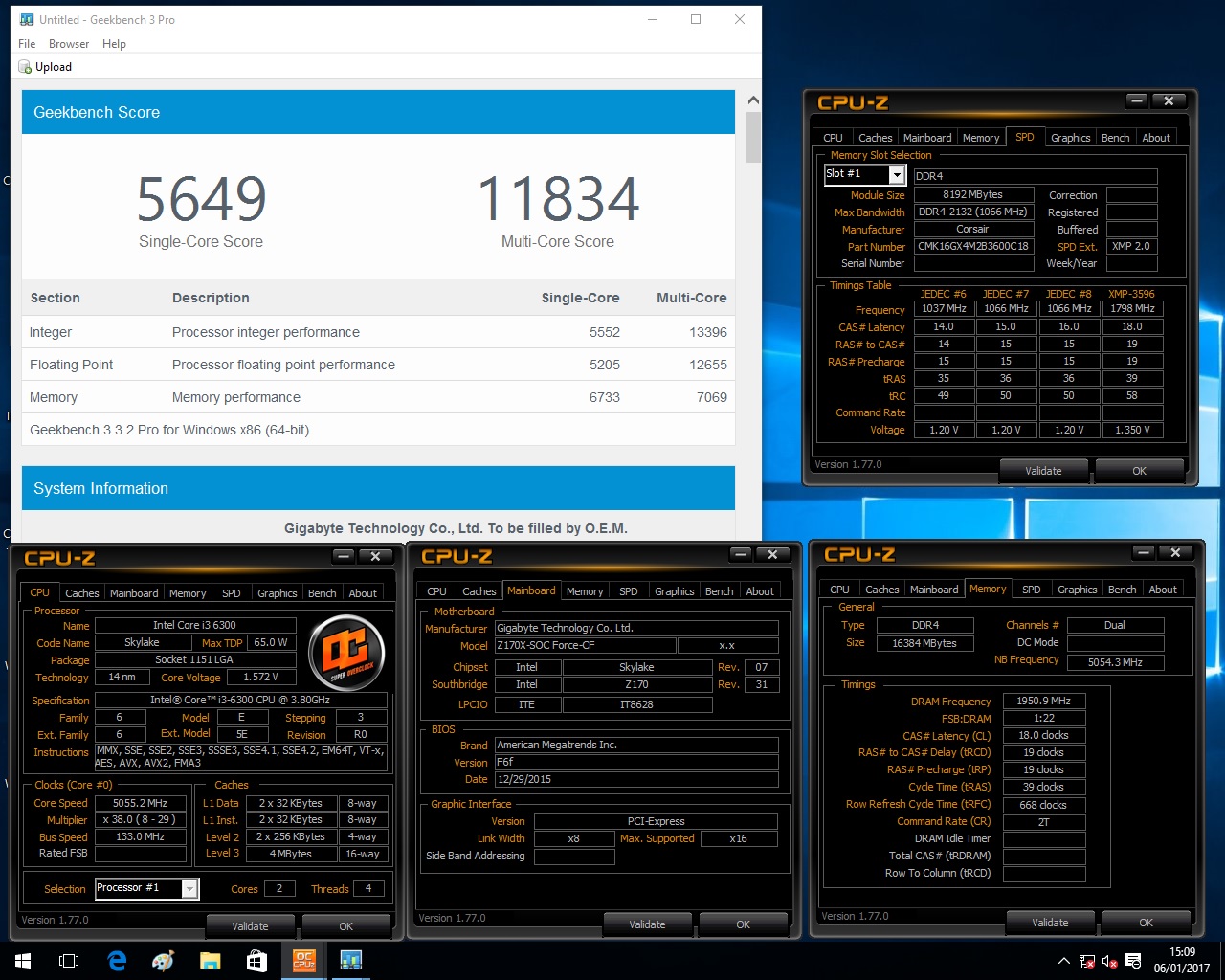Switch to Bench tab in CPU window

(x=322, y=593)
